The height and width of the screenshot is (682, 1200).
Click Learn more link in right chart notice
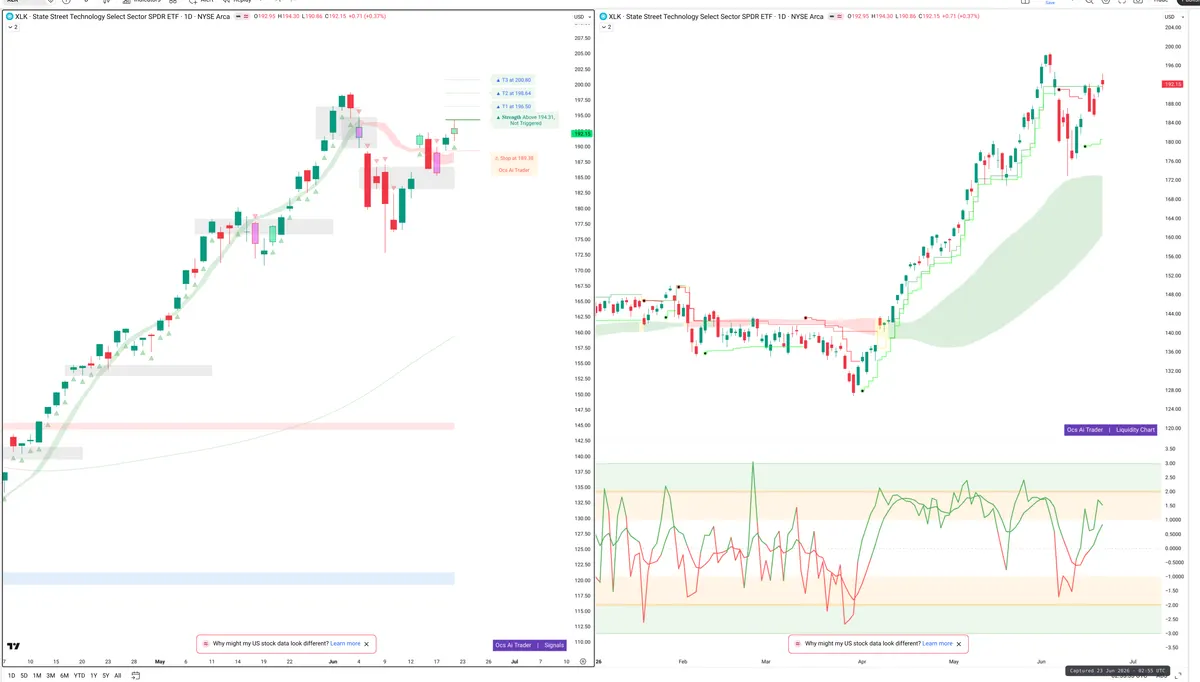(x=937, y=644)
